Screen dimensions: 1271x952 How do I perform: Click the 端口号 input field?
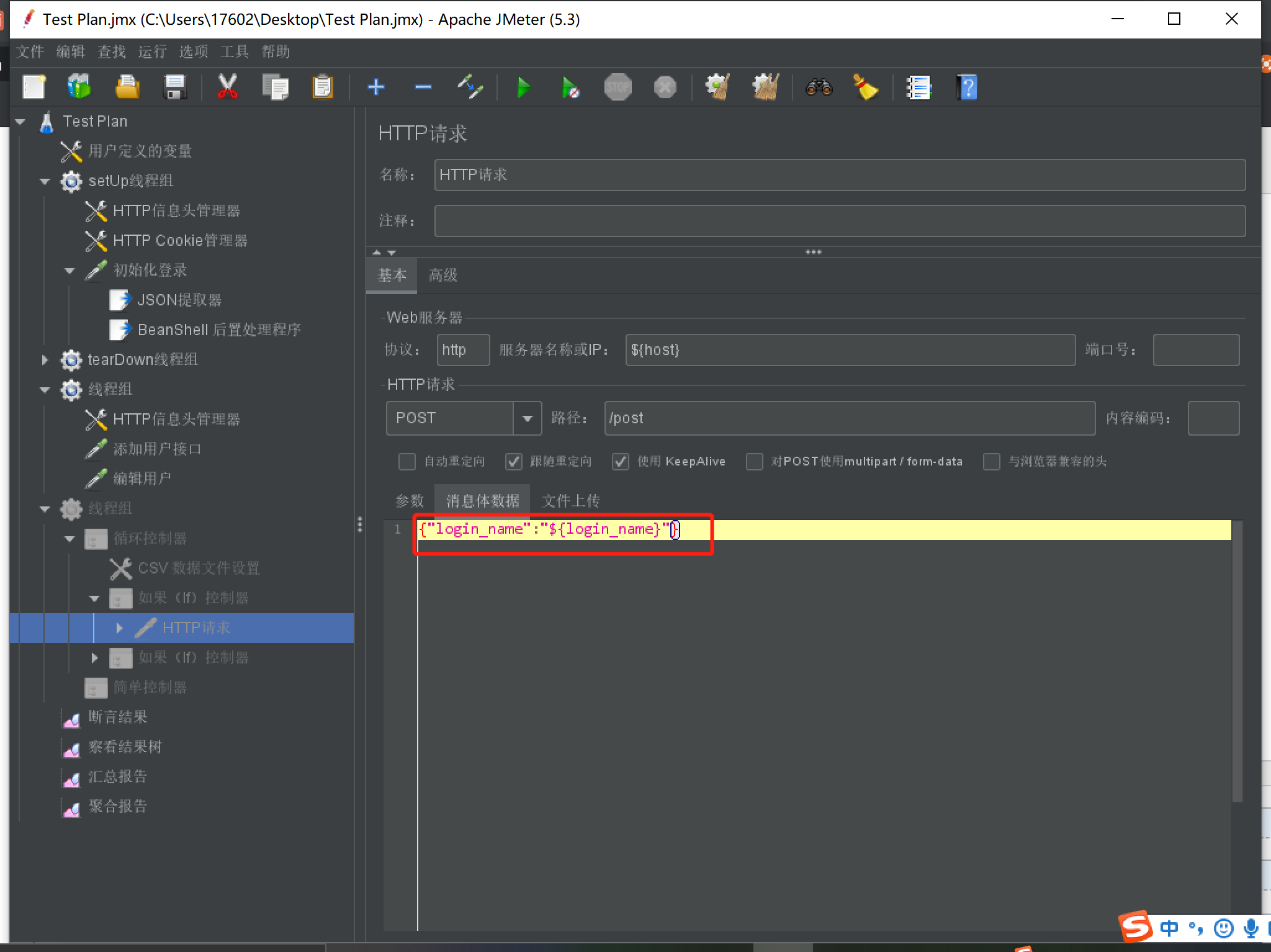(1196, 350)
